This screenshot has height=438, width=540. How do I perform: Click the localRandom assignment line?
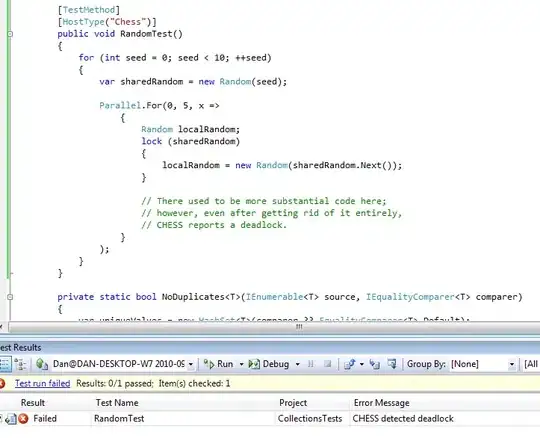pos(282,165)
